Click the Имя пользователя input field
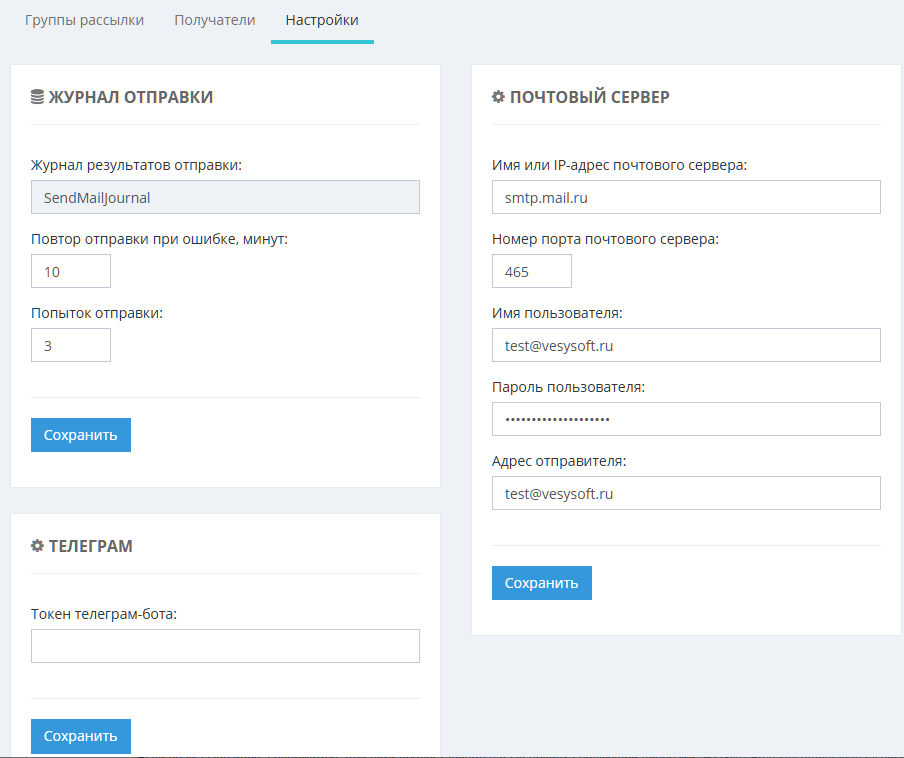Viewport: 904px width, 758px height. click(x=686, y=345)
